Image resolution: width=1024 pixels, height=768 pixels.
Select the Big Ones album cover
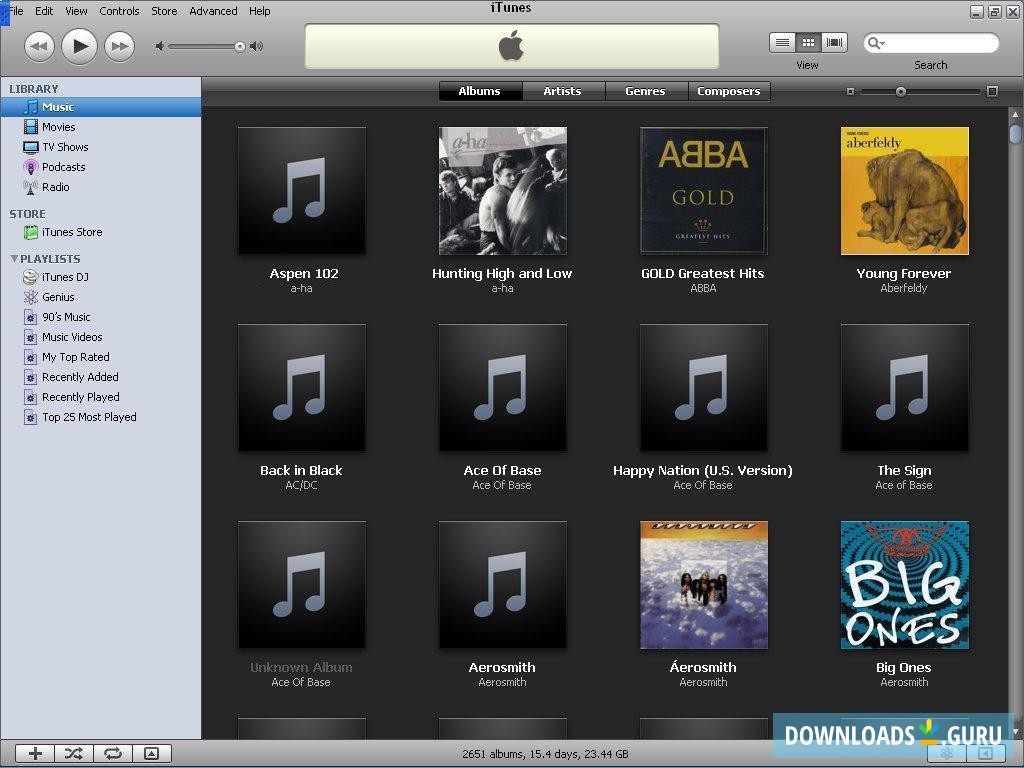pos(904,584)
